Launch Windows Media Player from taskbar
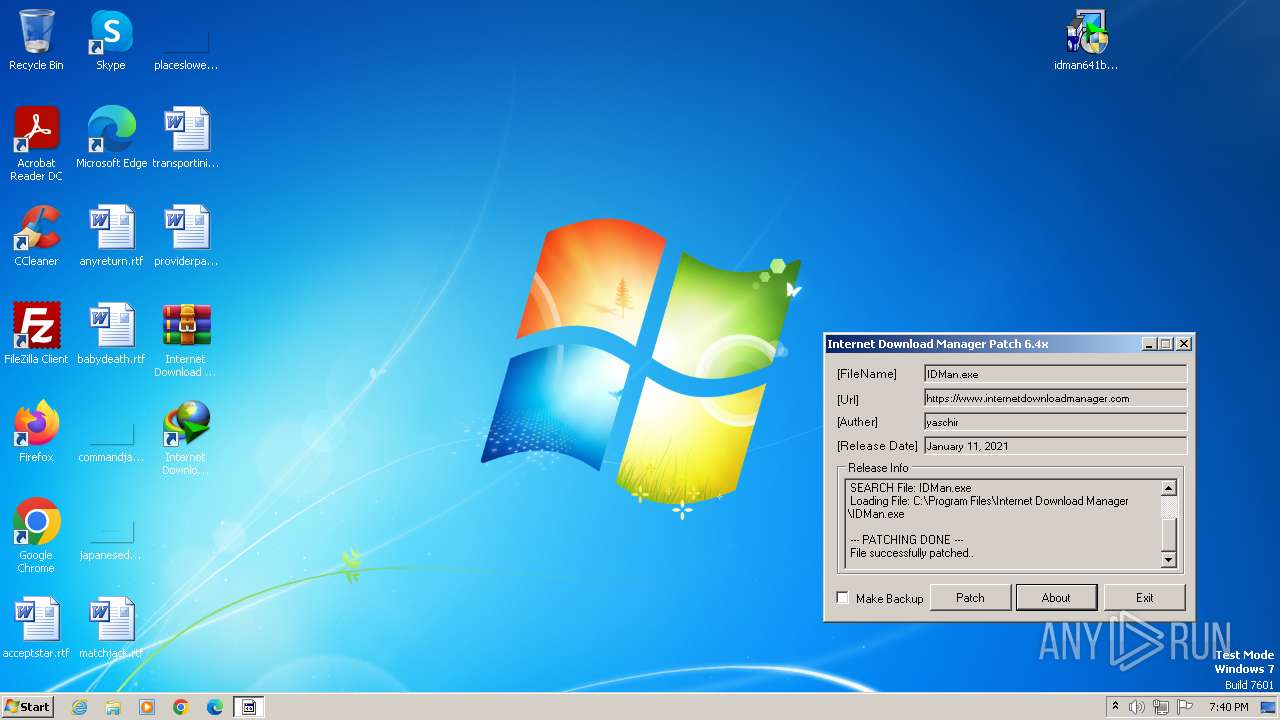1280x720 pixels. (147, 707)
